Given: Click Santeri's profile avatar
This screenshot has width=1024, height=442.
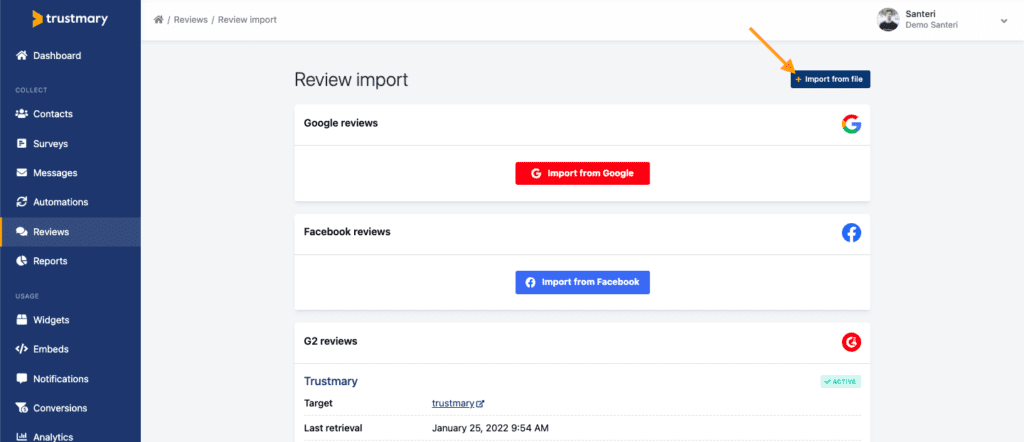Looking at the screenshot, I should (x=888, y=20).
